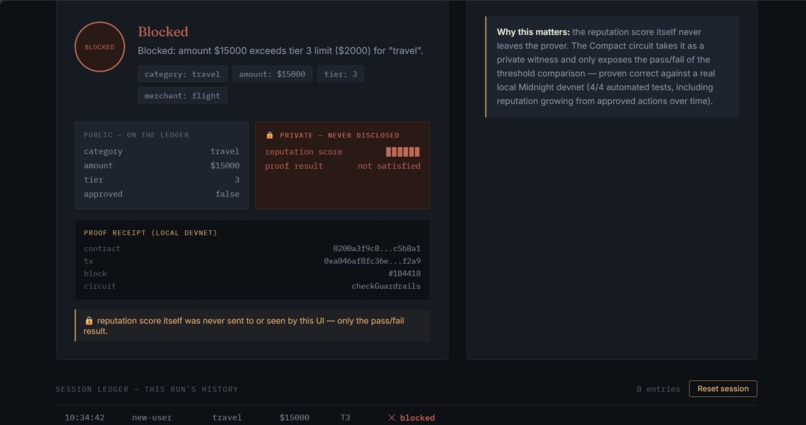806x425 pixels.
Task: Click the lock icon beside PRIVATE — NEVER DISCLOSED
Action: tap(269, 135)
